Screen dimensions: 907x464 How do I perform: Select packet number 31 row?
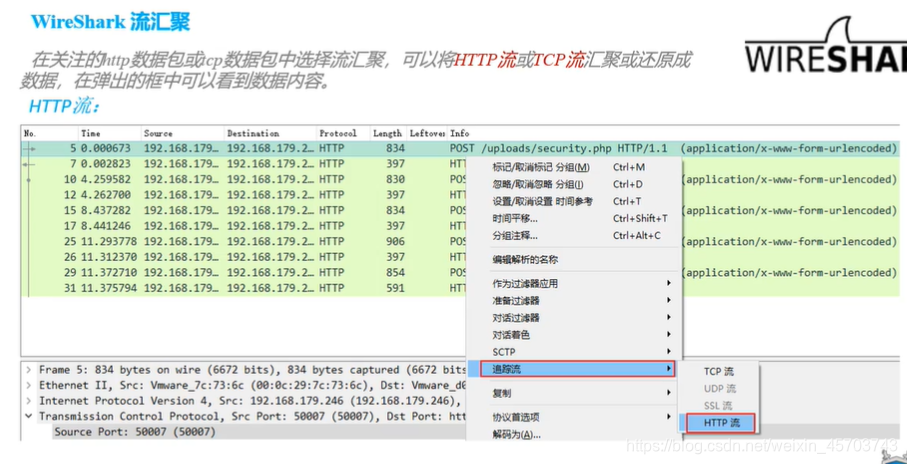[243, 288]
